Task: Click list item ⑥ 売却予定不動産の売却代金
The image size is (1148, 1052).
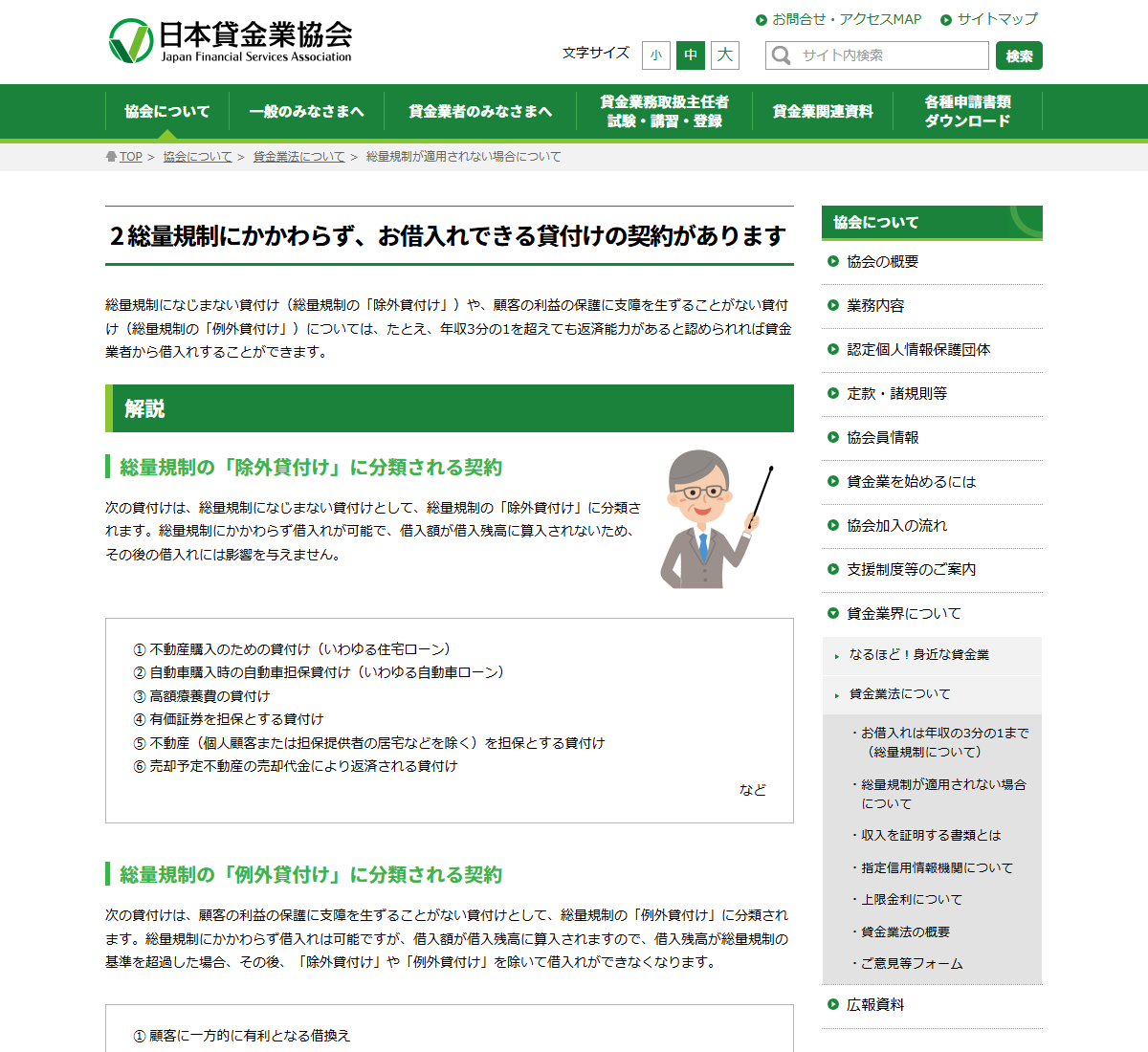Action: pos(296,766)
